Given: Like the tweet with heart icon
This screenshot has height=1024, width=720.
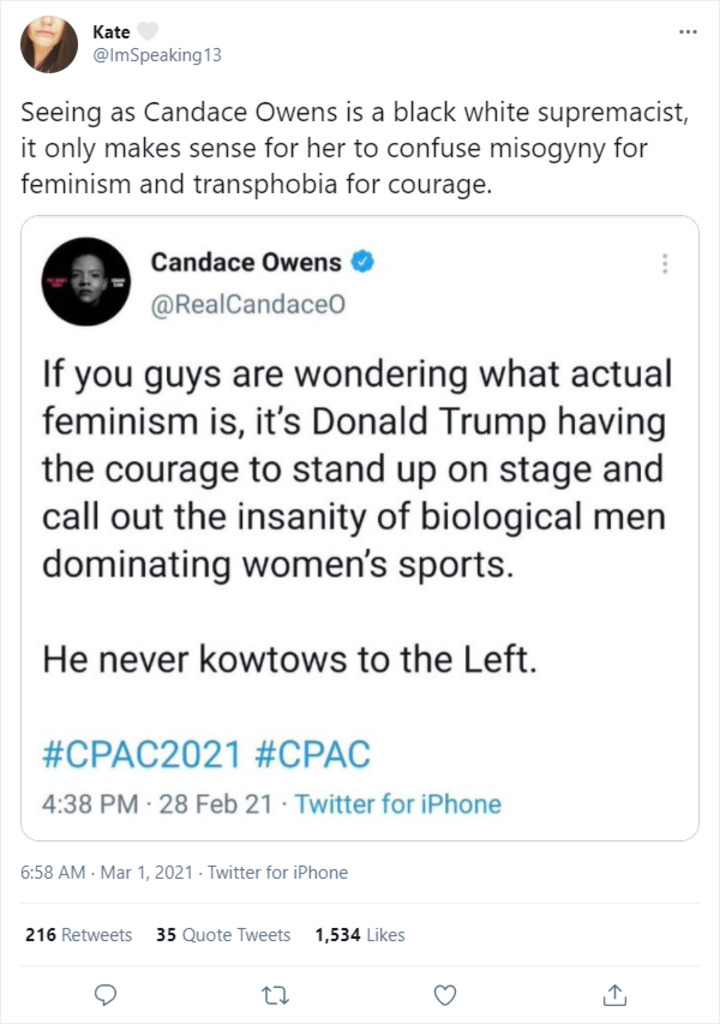Looking at the screenshot, I should (446, 994).
